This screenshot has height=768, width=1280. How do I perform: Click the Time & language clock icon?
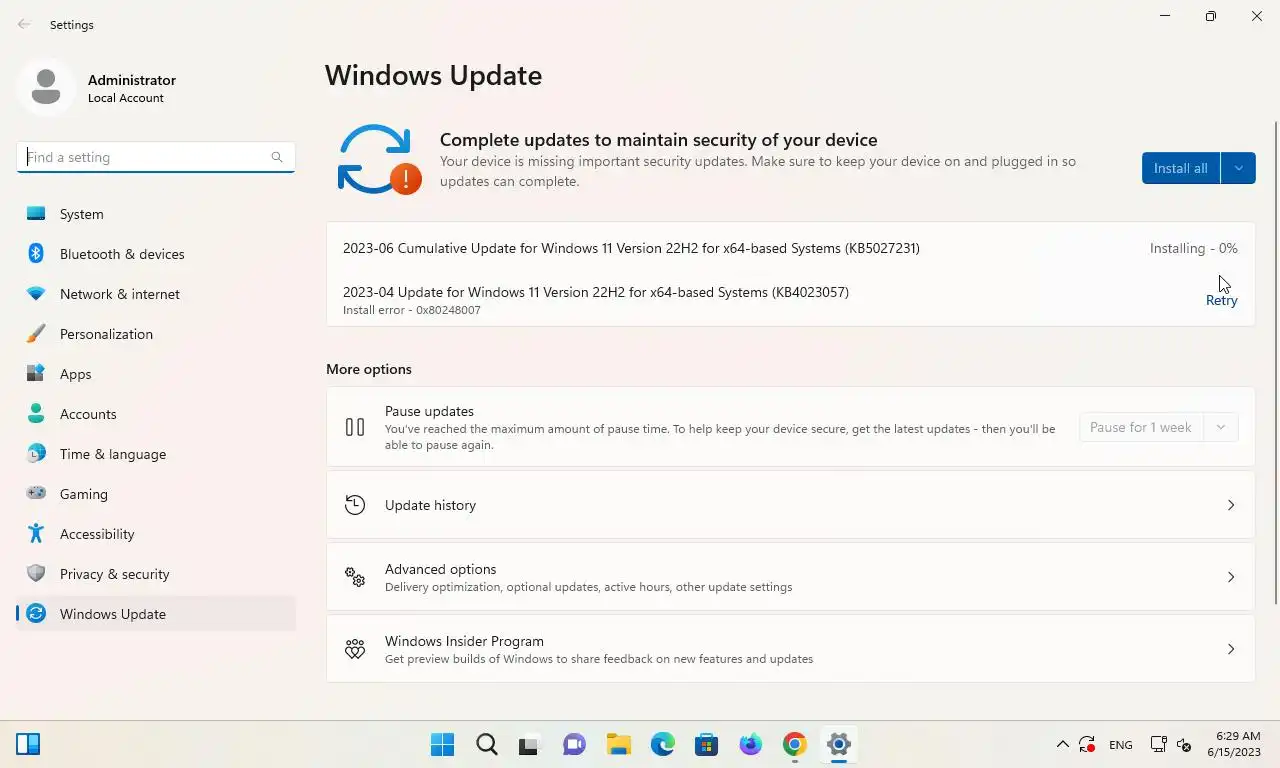(x=36, y=454)
